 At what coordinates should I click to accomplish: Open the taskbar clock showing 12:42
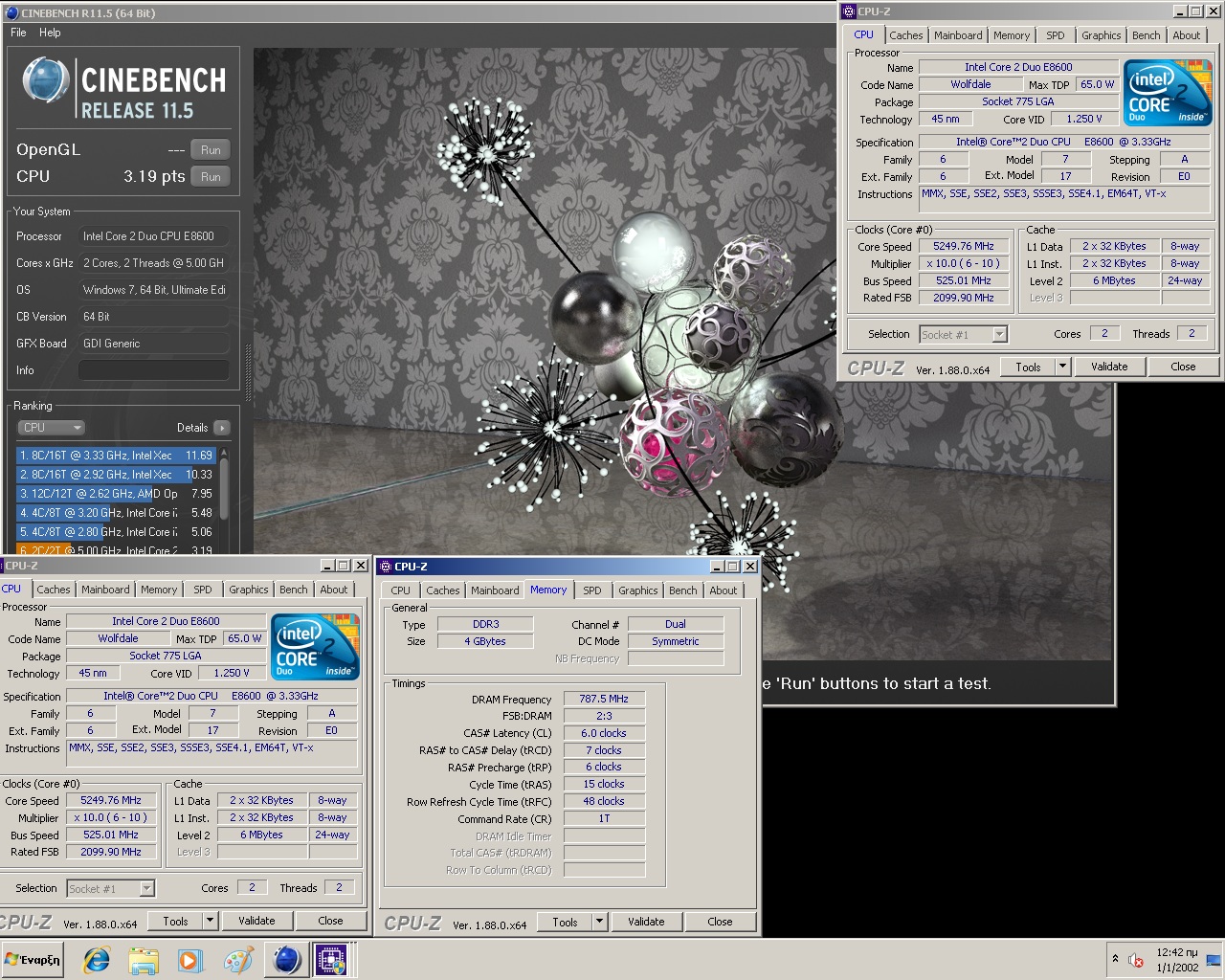(x=1177, y=960)
